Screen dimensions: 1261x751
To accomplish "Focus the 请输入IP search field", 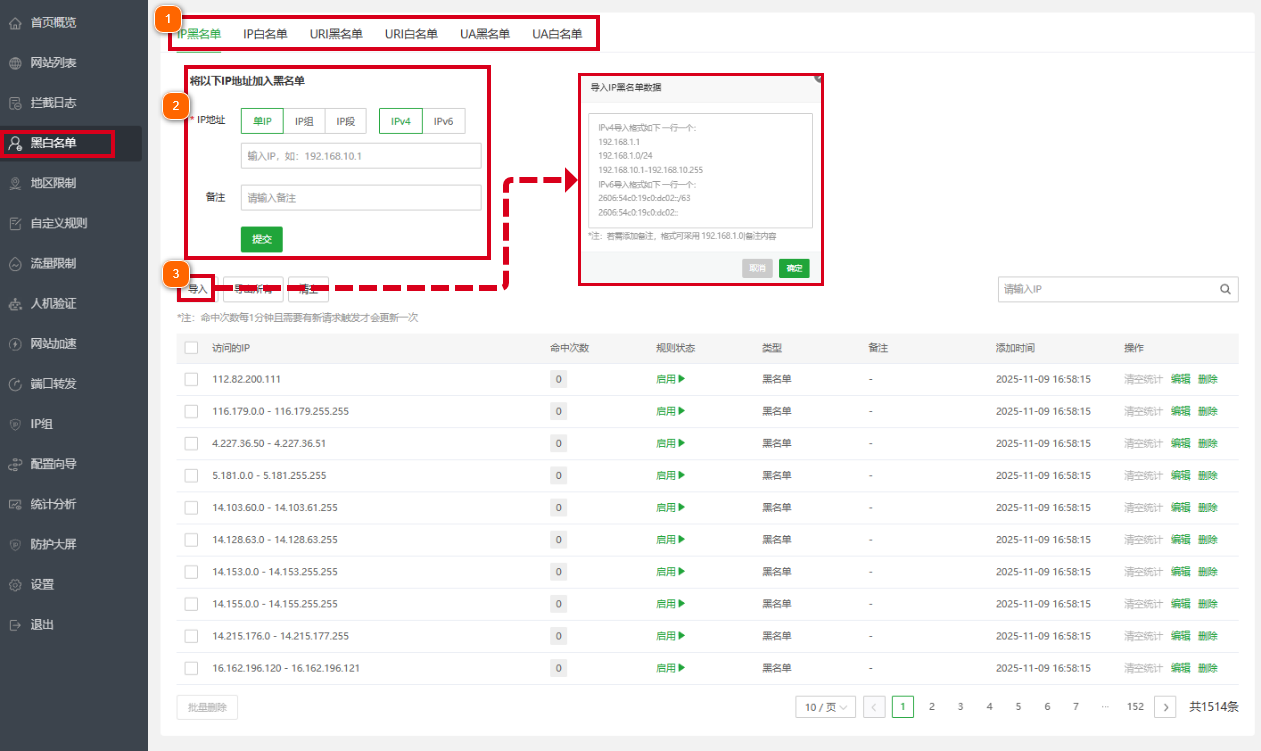I will (x=1118, y=289).
